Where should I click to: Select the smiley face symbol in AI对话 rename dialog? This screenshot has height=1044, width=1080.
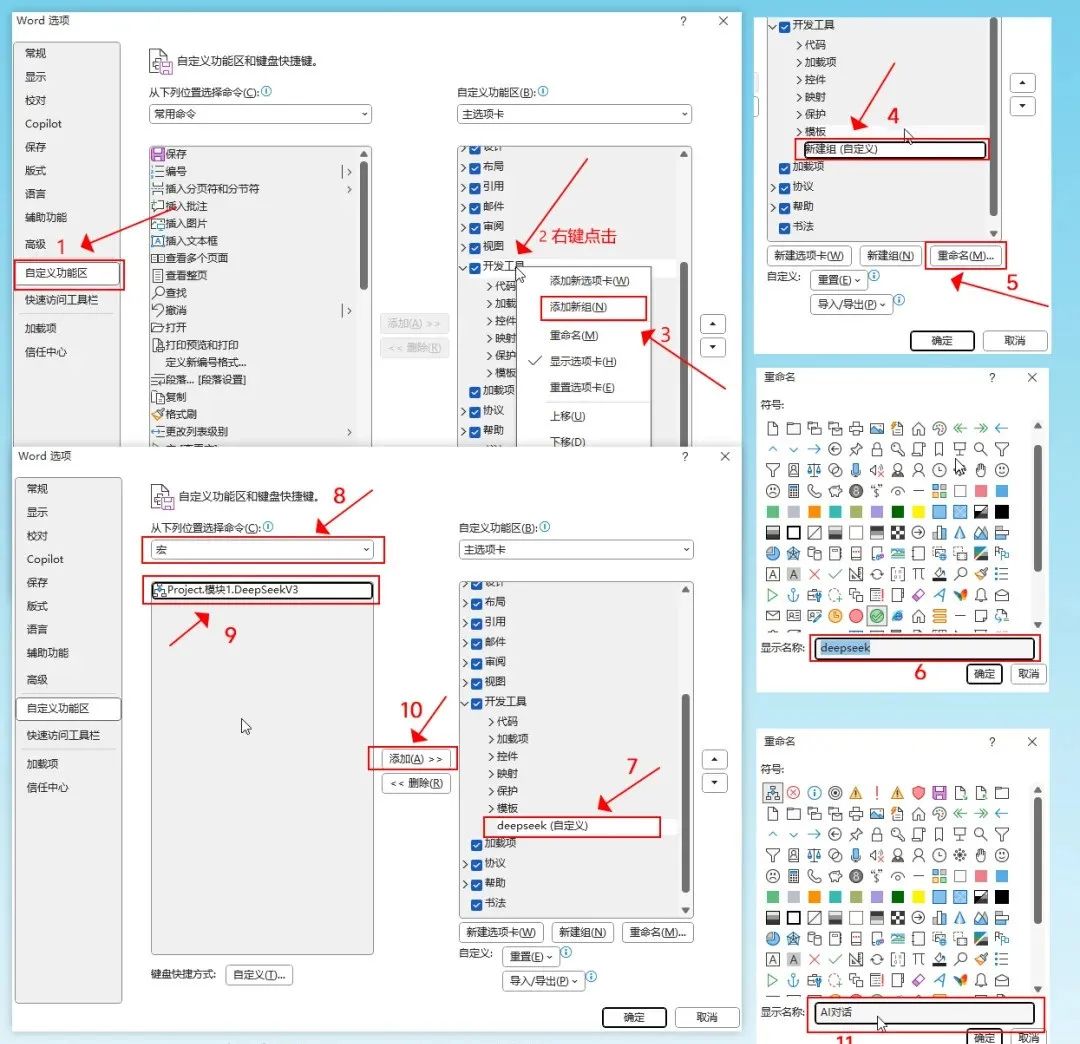click(1001, 855)
